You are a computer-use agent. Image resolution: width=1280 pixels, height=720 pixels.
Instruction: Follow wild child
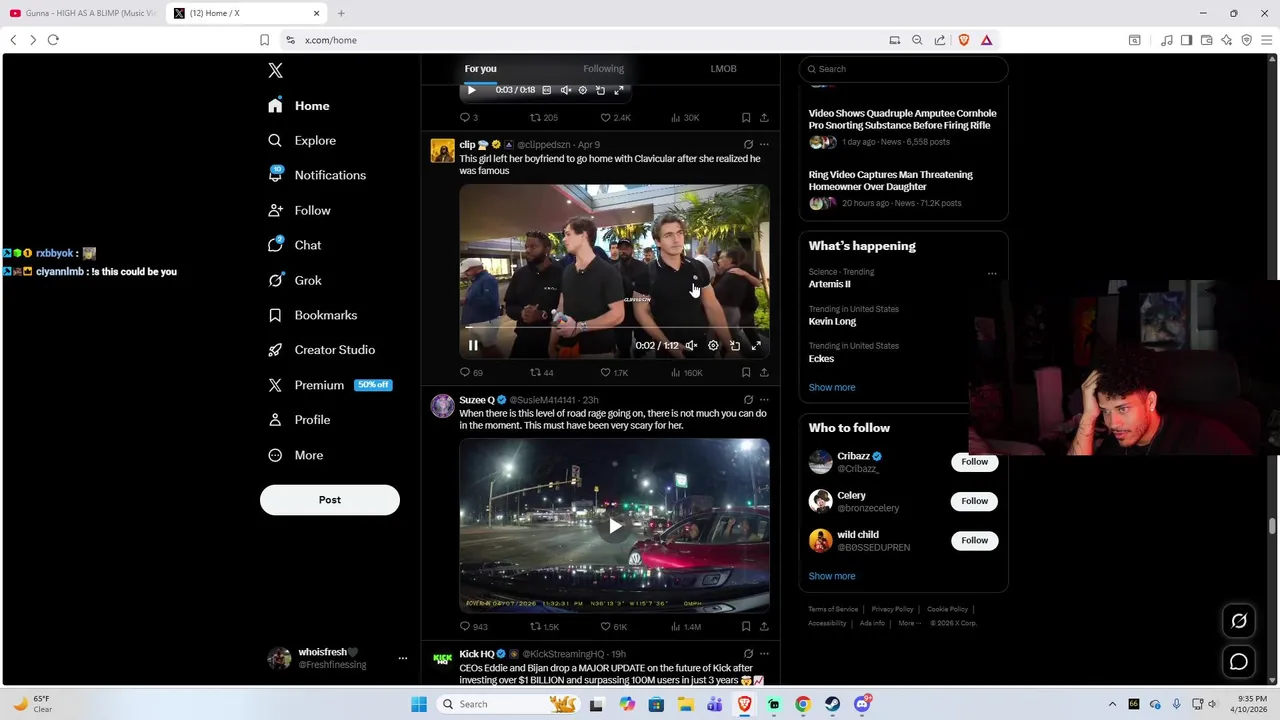point(974,540)
